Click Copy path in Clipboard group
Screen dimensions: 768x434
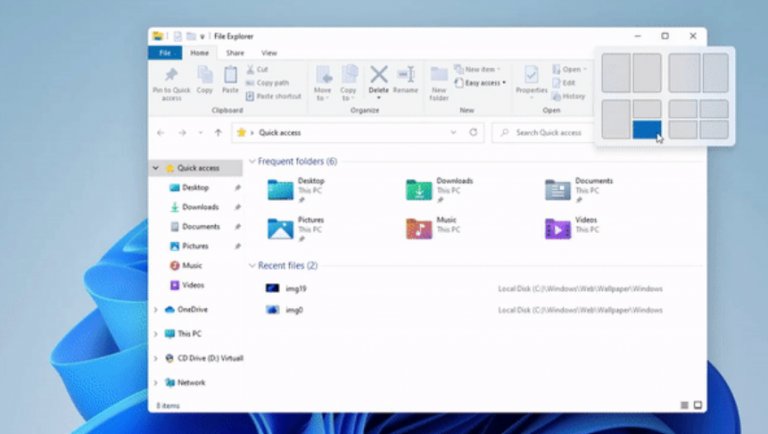[267, 83]
